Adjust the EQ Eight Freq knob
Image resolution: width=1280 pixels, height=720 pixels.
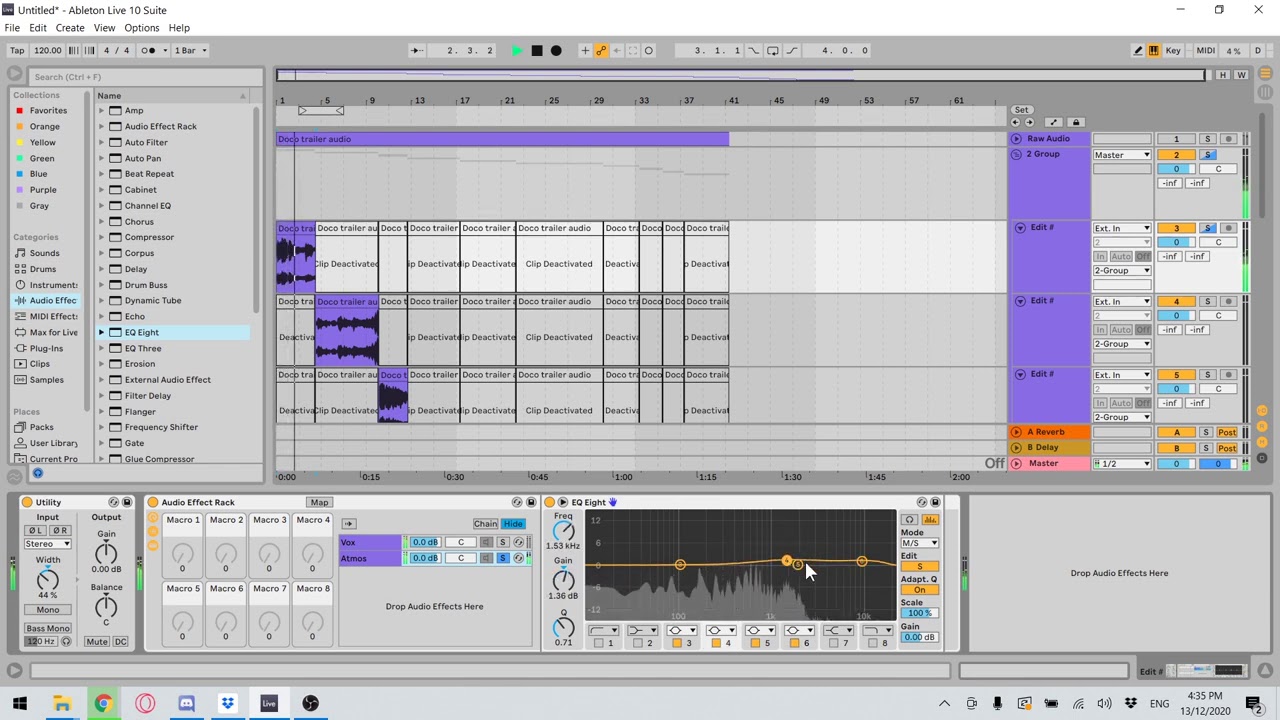click(564, 531)
